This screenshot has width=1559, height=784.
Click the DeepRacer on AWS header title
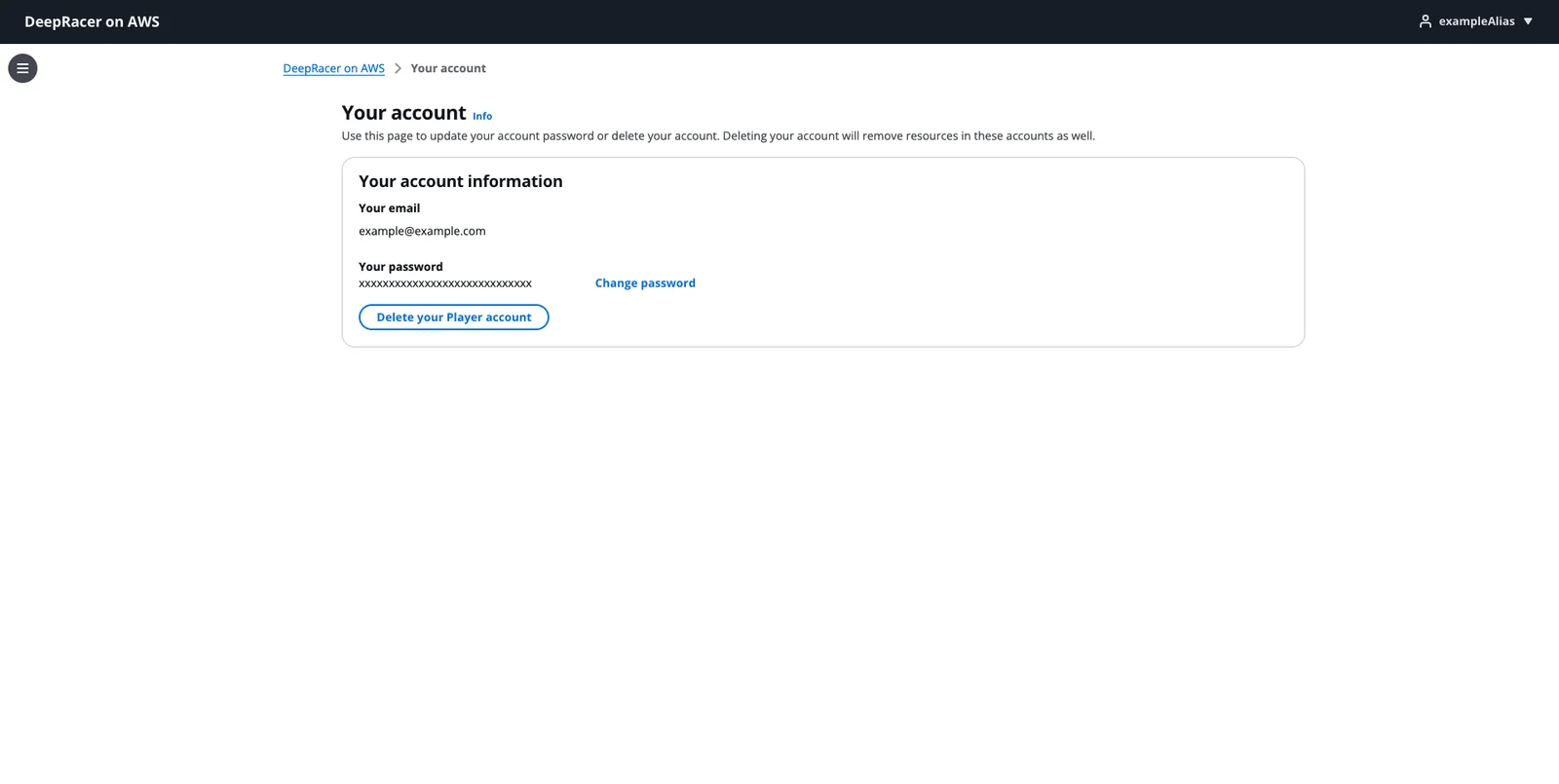(x=92, y=21)
